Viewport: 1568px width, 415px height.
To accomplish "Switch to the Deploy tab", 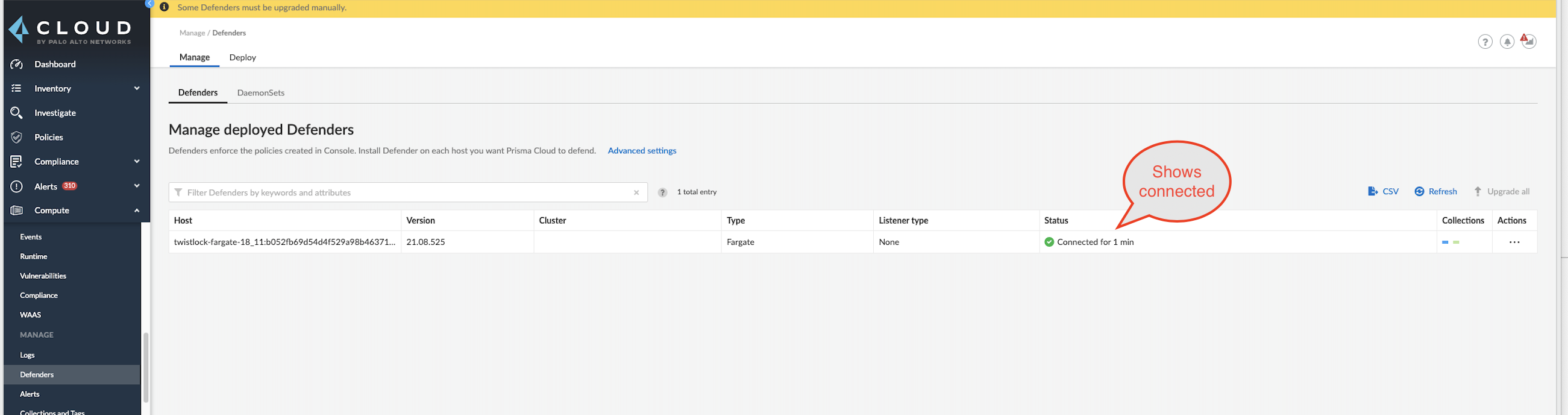I will coord(242,57).
